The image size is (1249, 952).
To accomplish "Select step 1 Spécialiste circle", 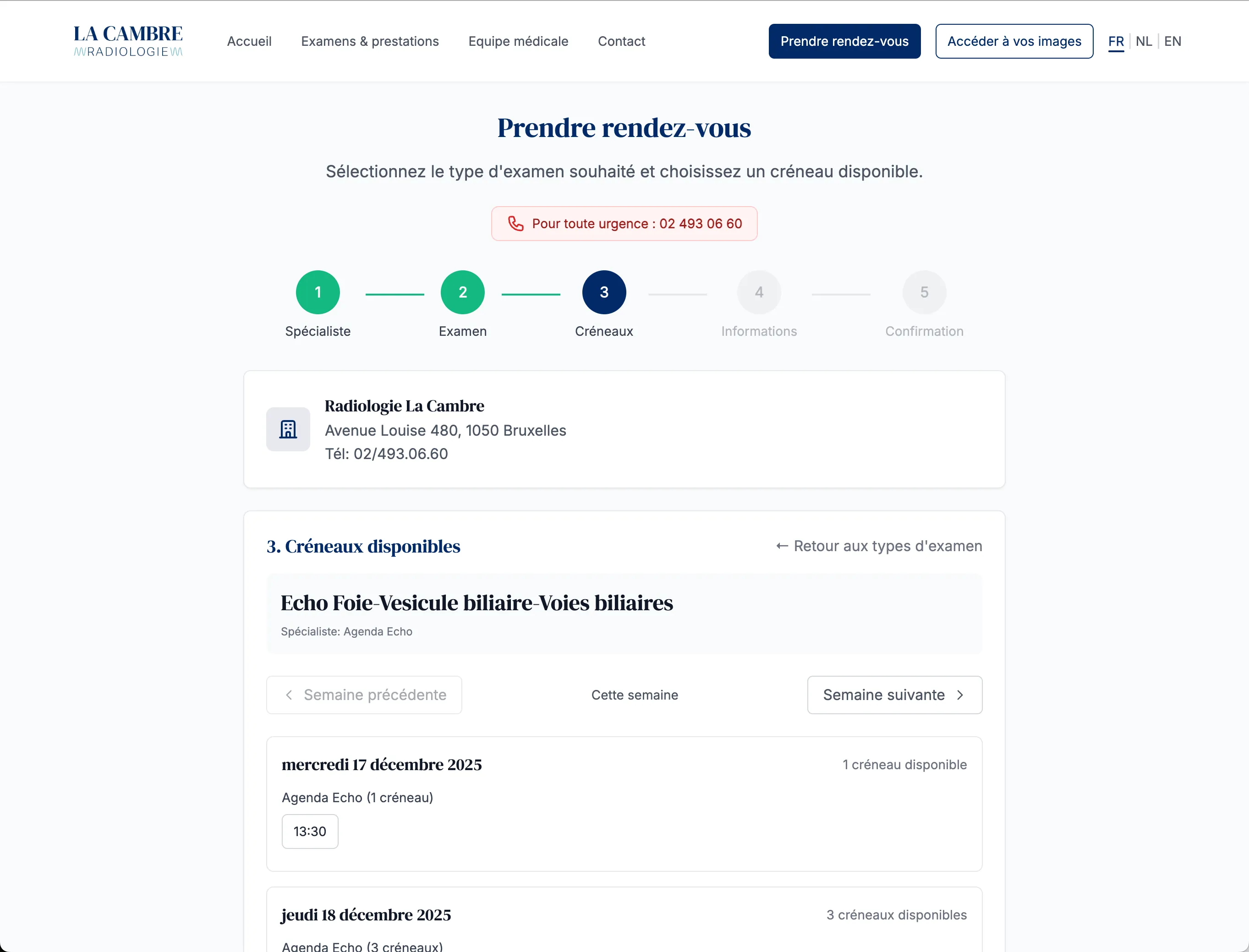I will 318,292.
